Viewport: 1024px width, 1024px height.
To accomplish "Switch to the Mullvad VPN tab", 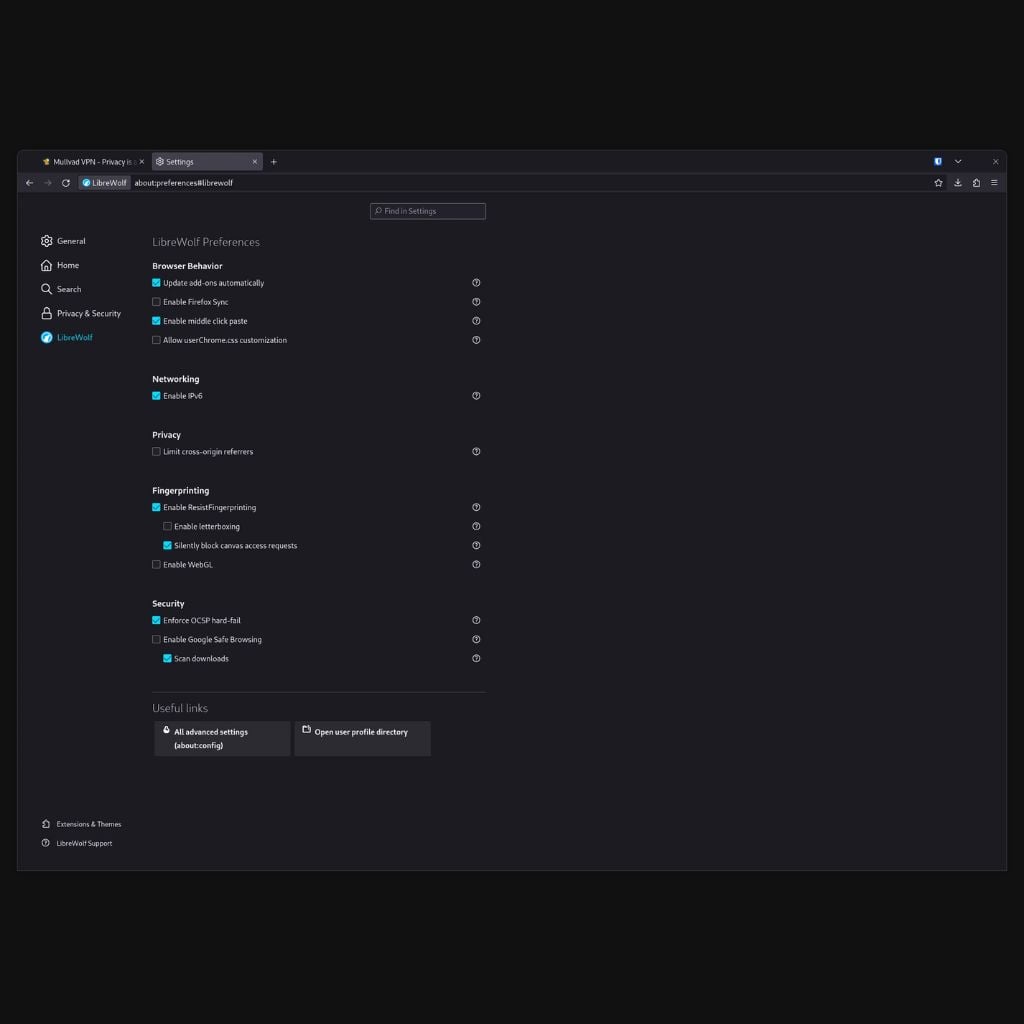I will pyautogui.click(x=92, y=162).
